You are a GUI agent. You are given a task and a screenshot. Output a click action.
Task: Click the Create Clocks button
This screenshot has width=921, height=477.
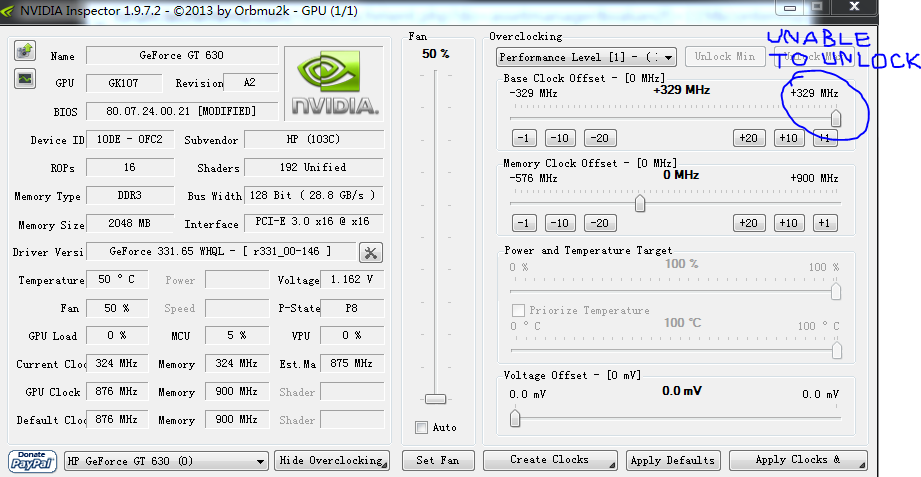[550, 461]
